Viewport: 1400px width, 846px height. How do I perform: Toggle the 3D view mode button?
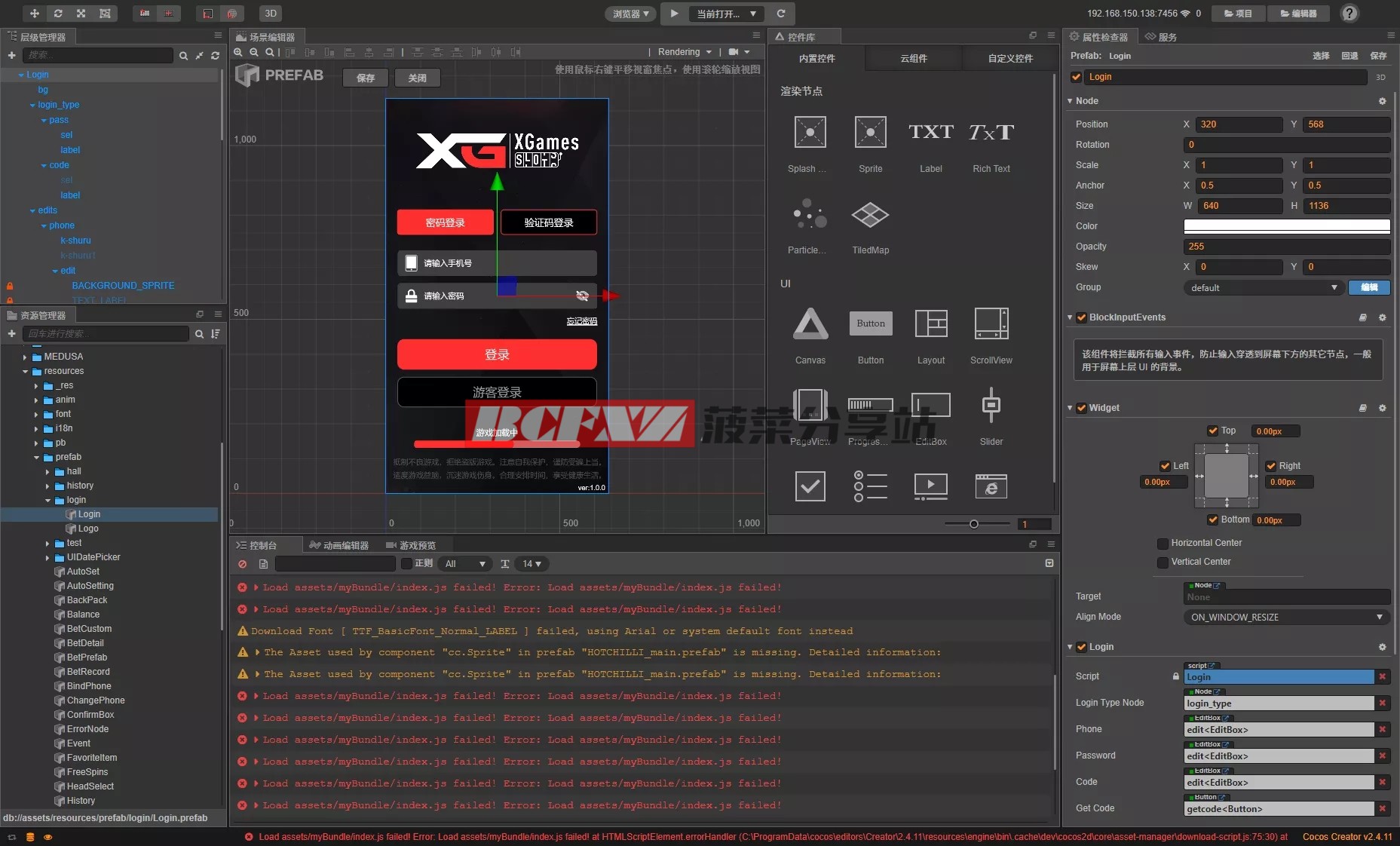tap(270, 14)
